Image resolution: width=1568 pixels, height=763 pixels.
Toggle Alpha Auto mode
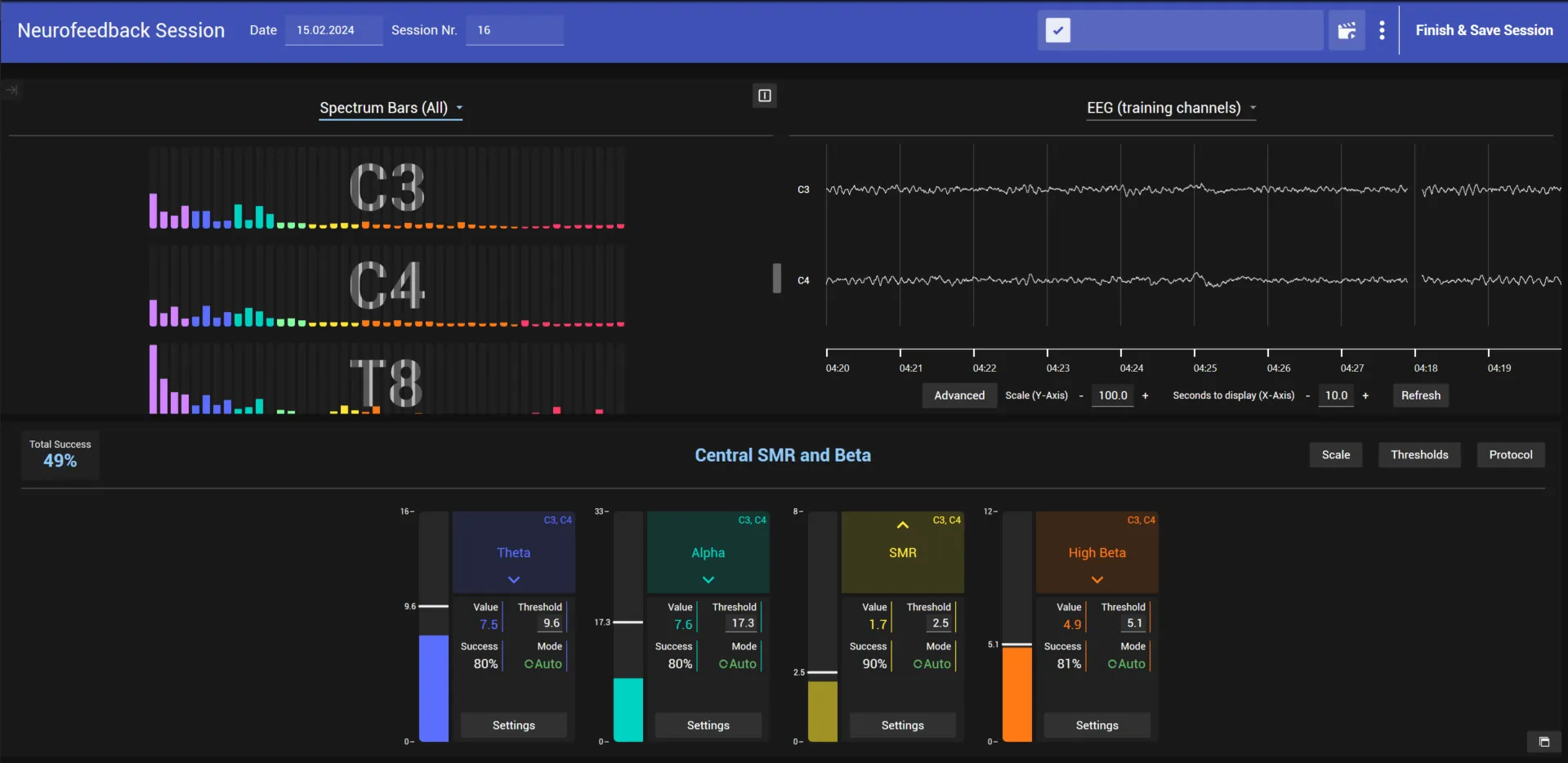(x=738, y=664)
